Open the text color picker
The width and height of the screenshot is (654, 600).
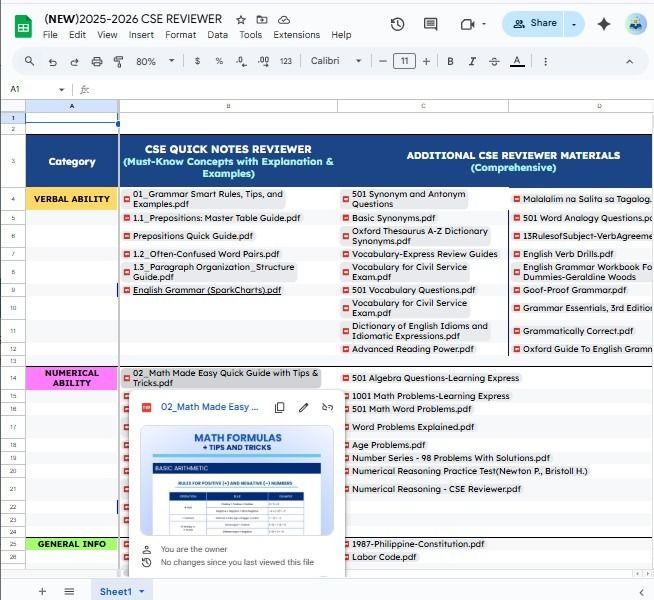(x=517, y=62)
